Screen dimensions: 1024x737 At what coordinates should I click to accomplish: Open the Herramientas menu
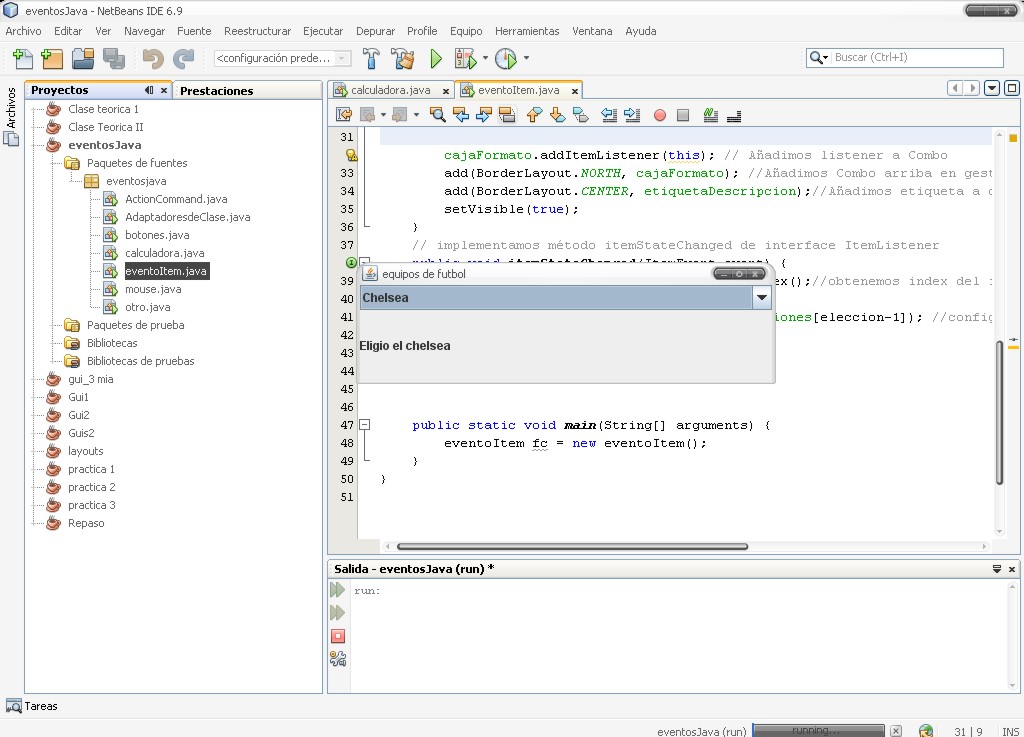tap(527, 31)
